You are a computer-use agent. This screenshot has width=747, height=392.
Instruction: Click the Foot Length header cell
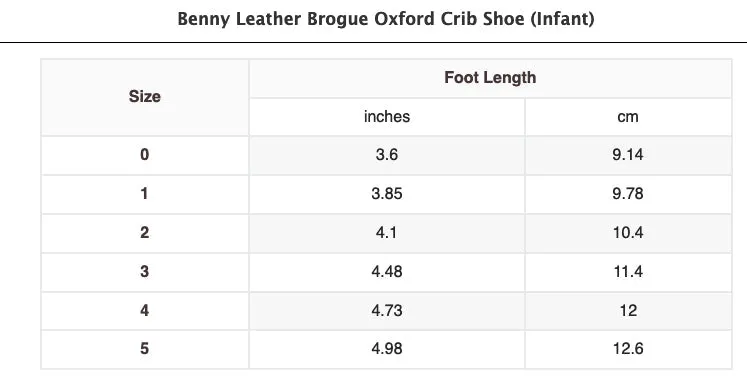pos(490,78)
